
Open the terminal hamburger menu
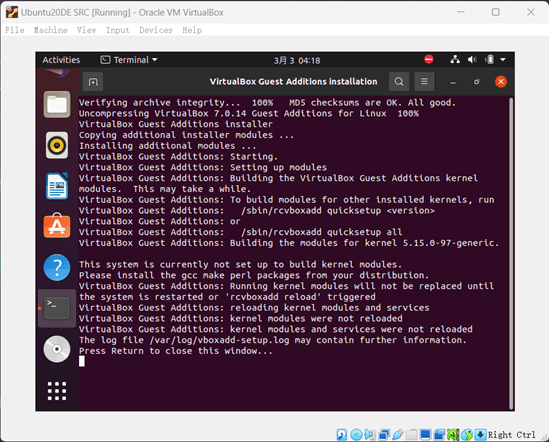click(424, 82)
